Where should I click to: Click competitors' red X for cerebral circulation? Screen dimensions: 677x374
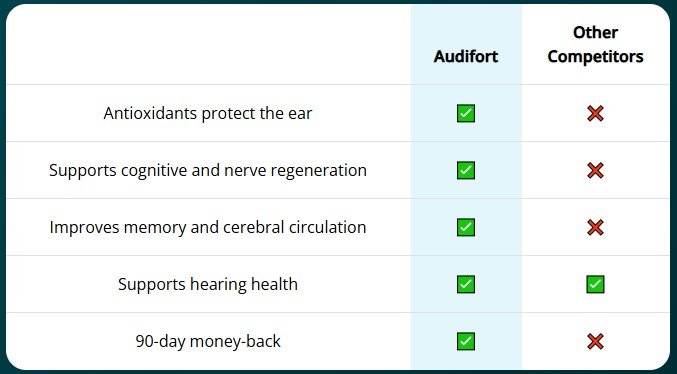(x=595, y=227)
